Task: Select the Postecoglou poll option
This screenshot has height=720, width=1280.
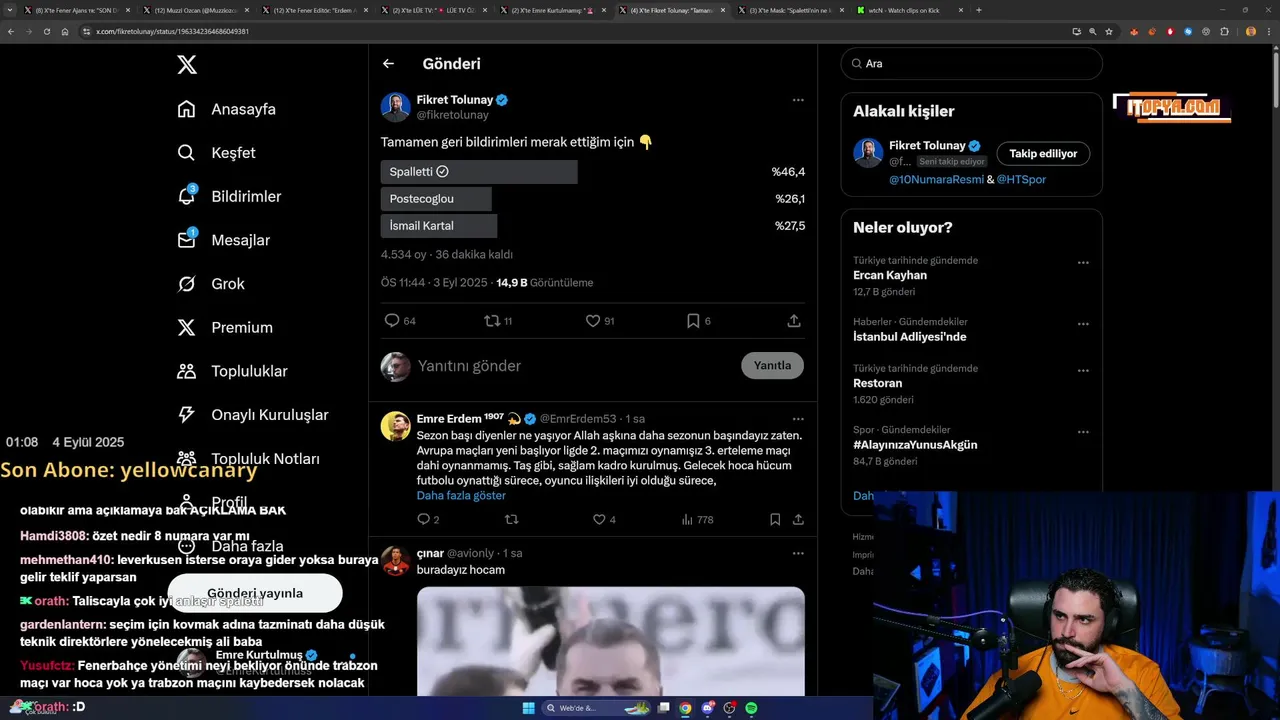Action: [x=436, y=199]
